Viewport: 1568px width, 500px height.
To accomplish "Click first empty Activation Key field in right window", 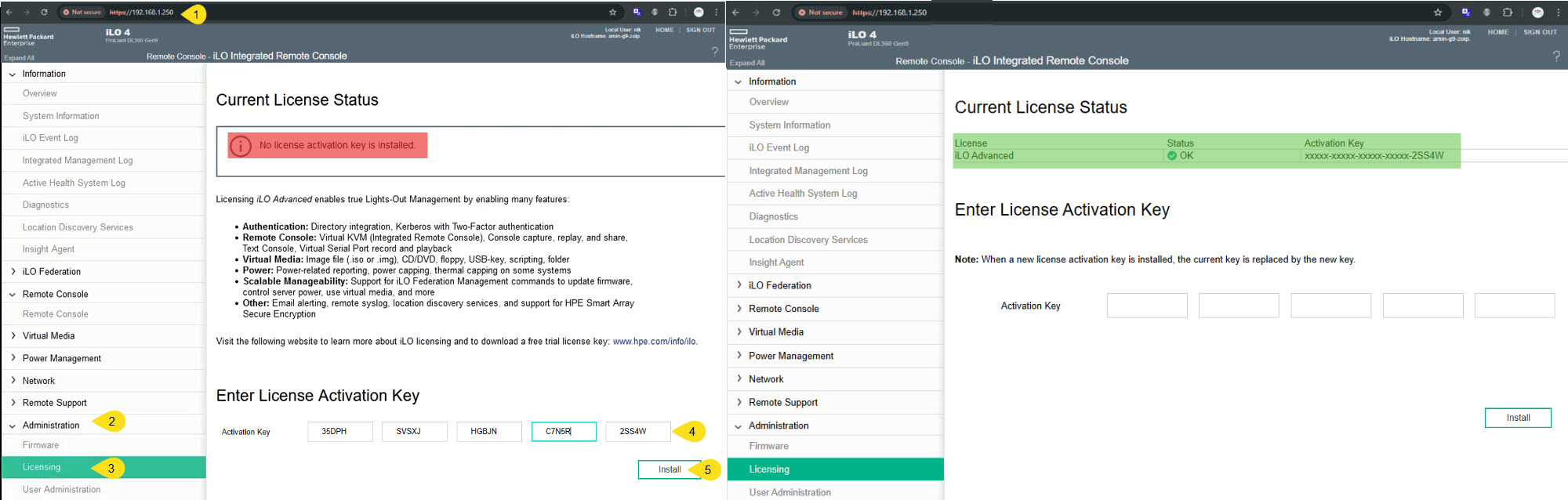I will (1147, 306).
